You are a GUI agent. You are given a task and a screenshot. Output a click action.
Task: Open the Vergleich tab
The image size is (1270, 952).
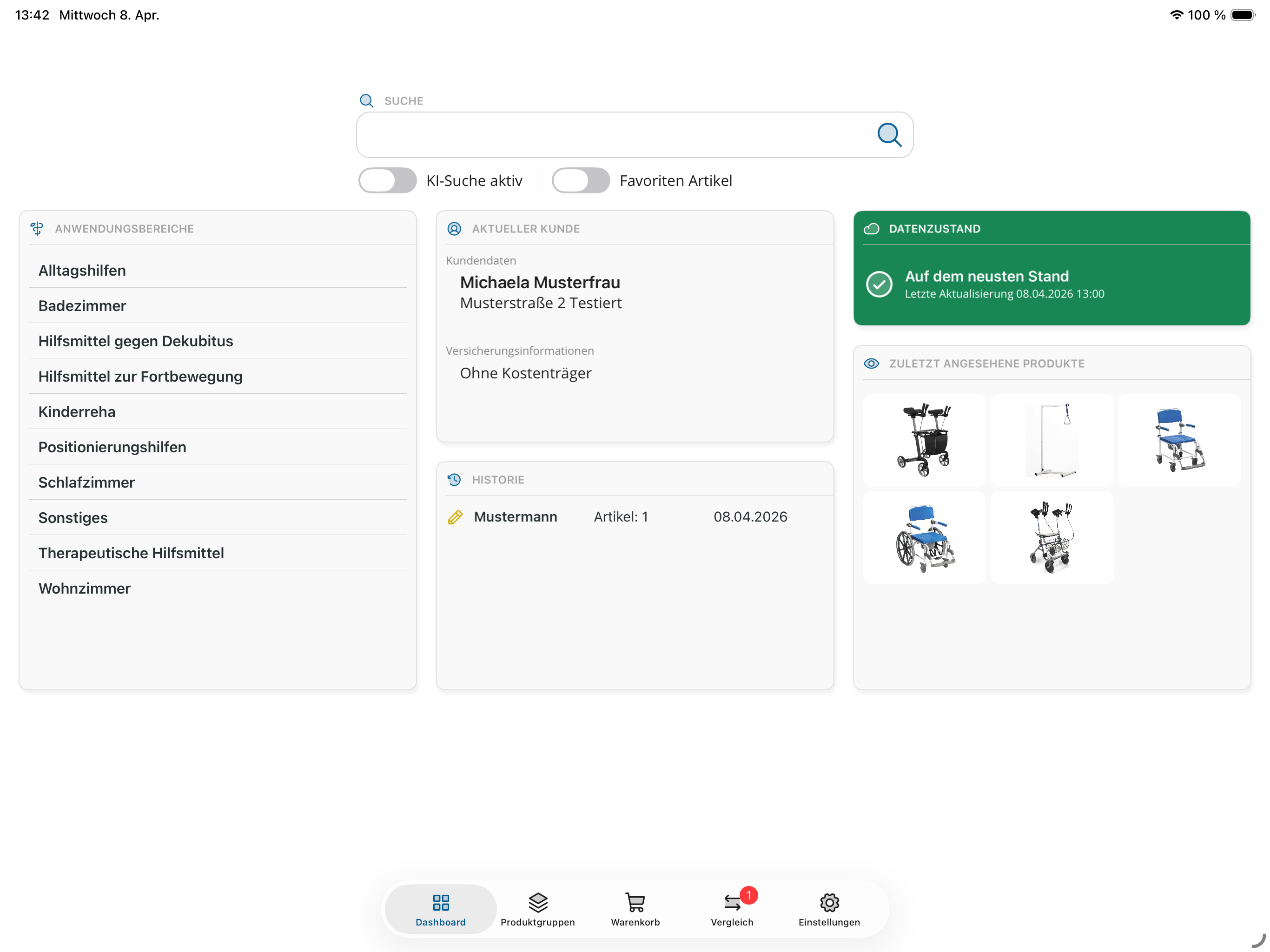(x=732, y=910)
